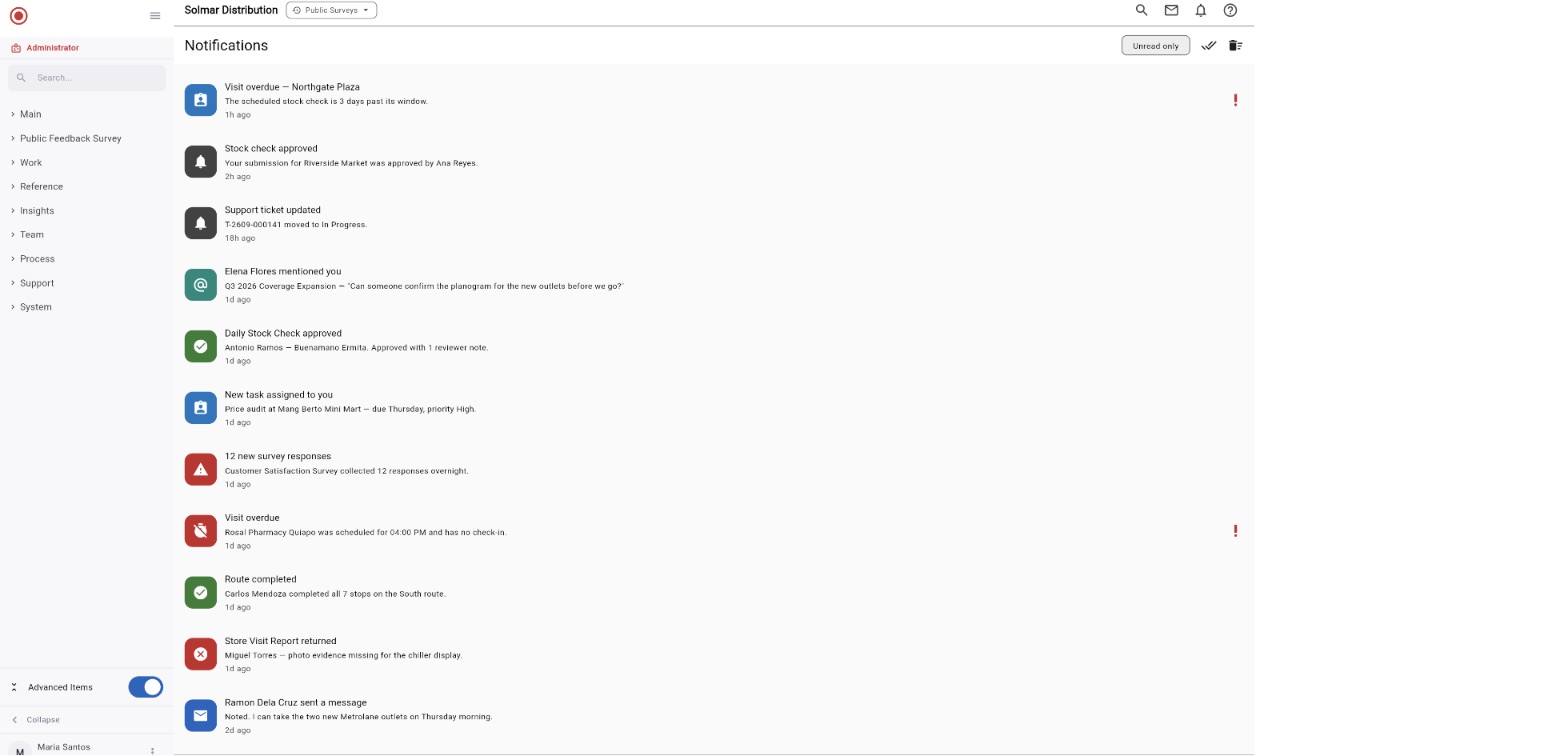The height and width of the screenshot is (756, 1568).
Task: Expand the Main navigation group
Action: [87, 114]
